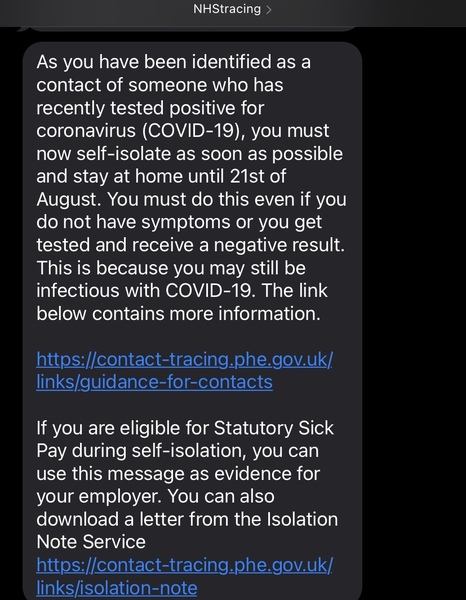466x600 pixels.
Task: Tap the partially visible previous message bubble
Action: pyautogui.click(x=191, y=29)
